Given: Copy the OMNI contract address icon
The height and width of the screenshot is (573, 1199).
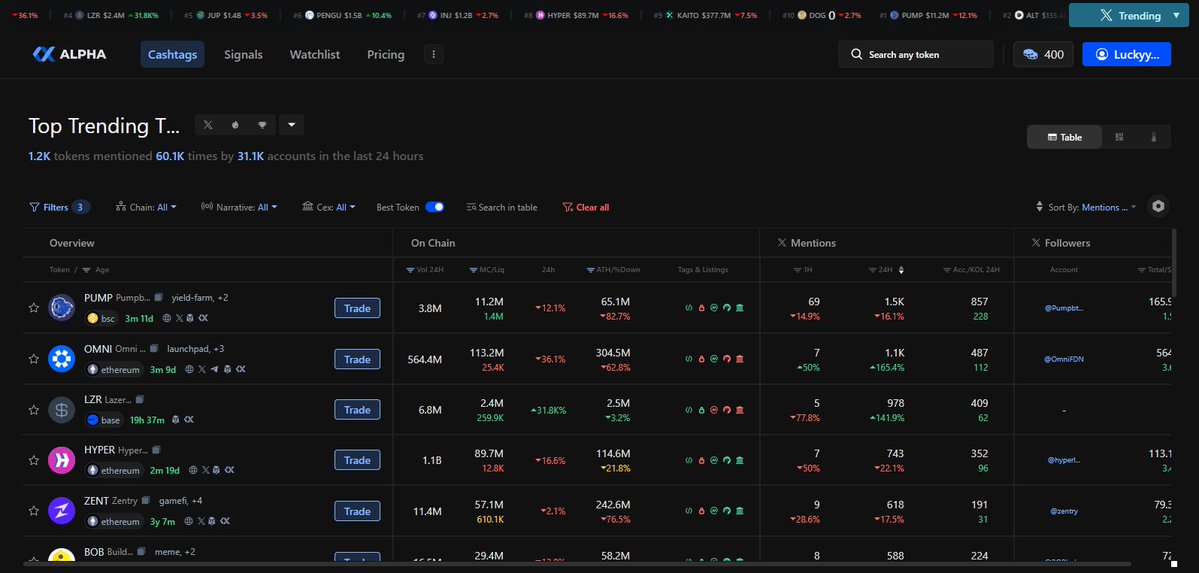Looking at the screenshot, I should (x=154, y=349).
